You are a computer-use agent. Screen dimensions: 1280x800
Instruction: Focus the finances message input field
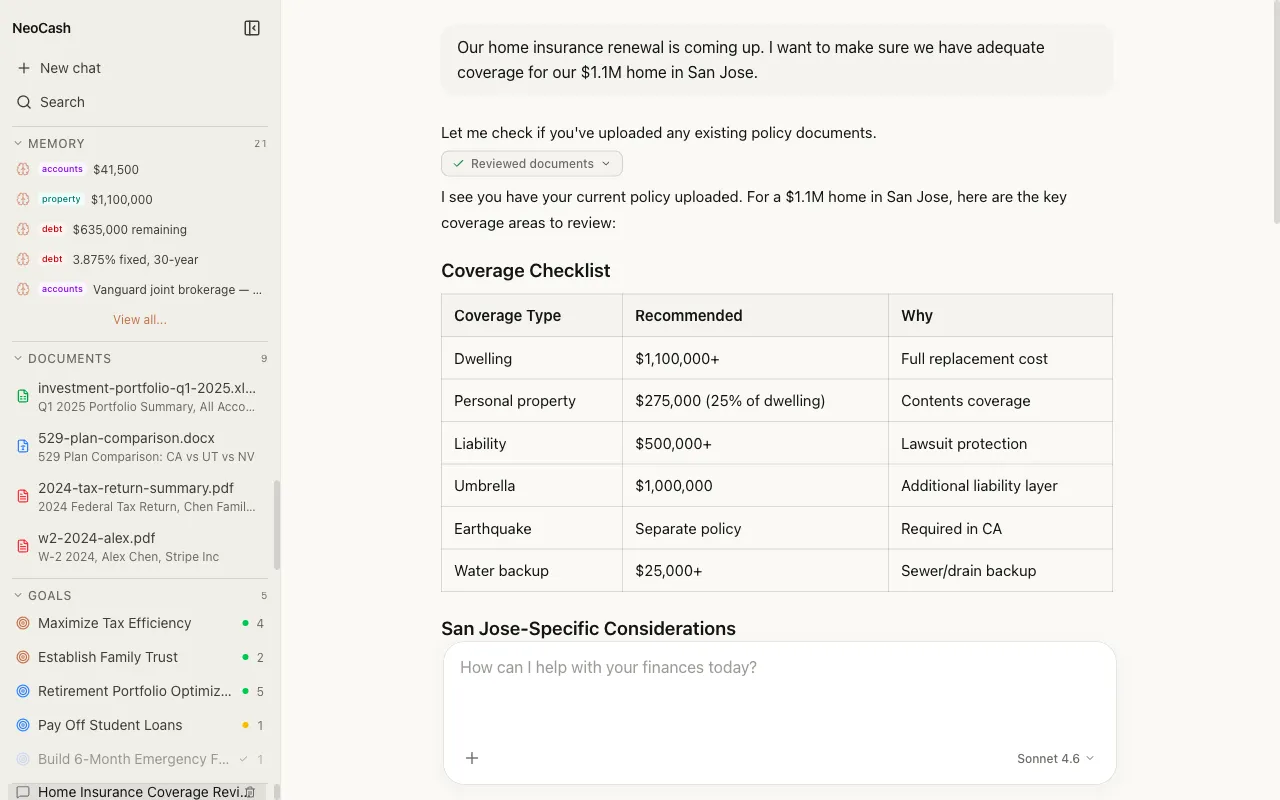pos(778,690)
